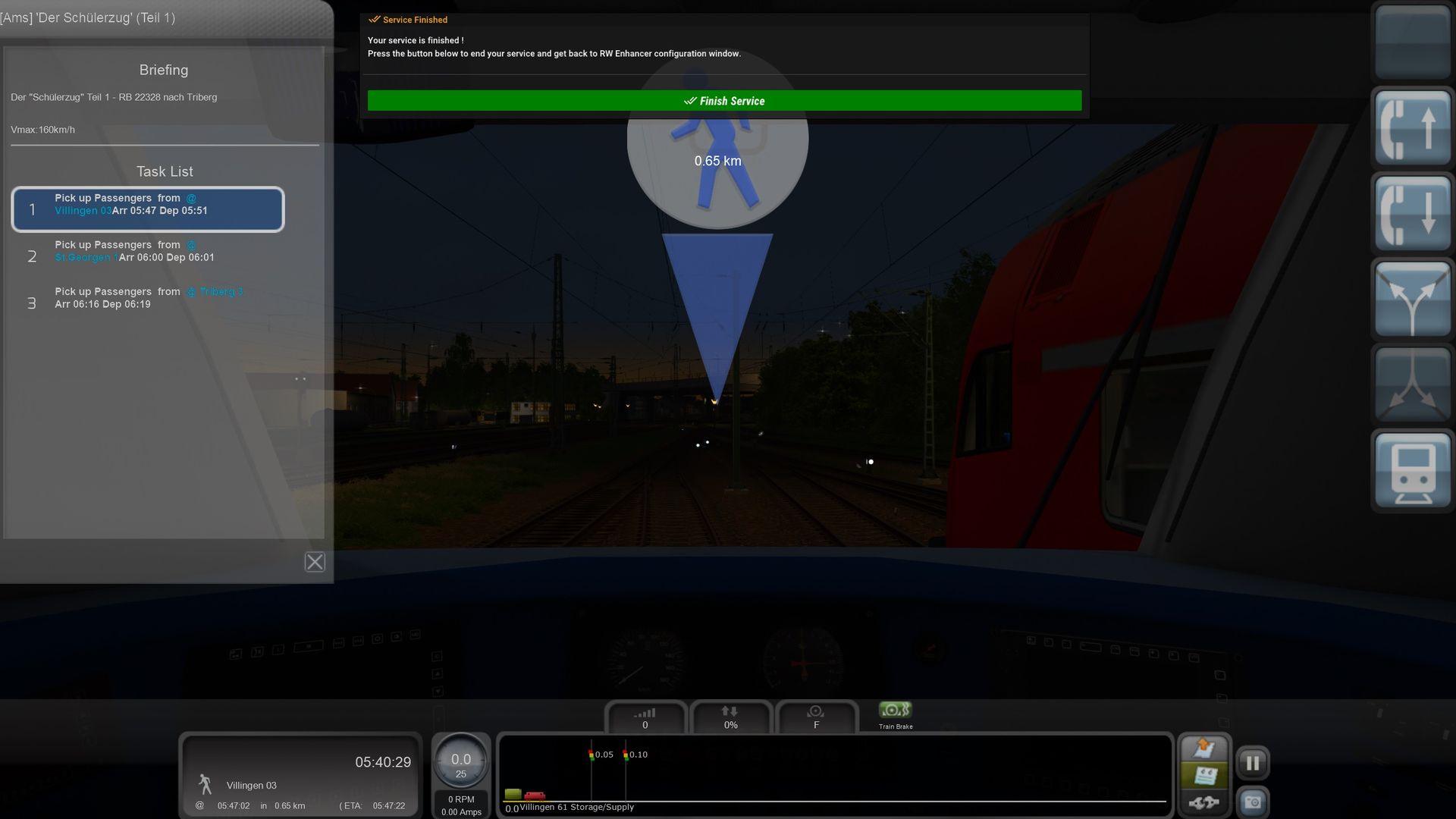
Task: Click the 0% brake gauge tab
Action: pyautogui.click(x=730, y=717)
